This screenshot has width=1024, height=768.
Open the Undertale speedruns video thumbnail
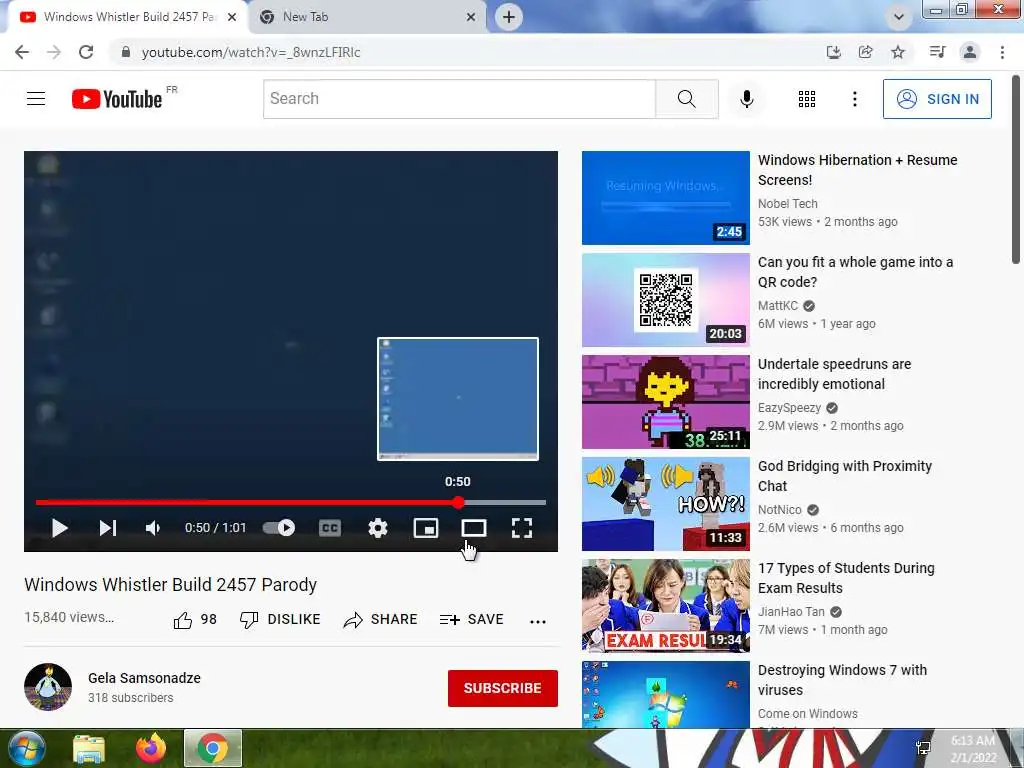[x=665, y=402]
